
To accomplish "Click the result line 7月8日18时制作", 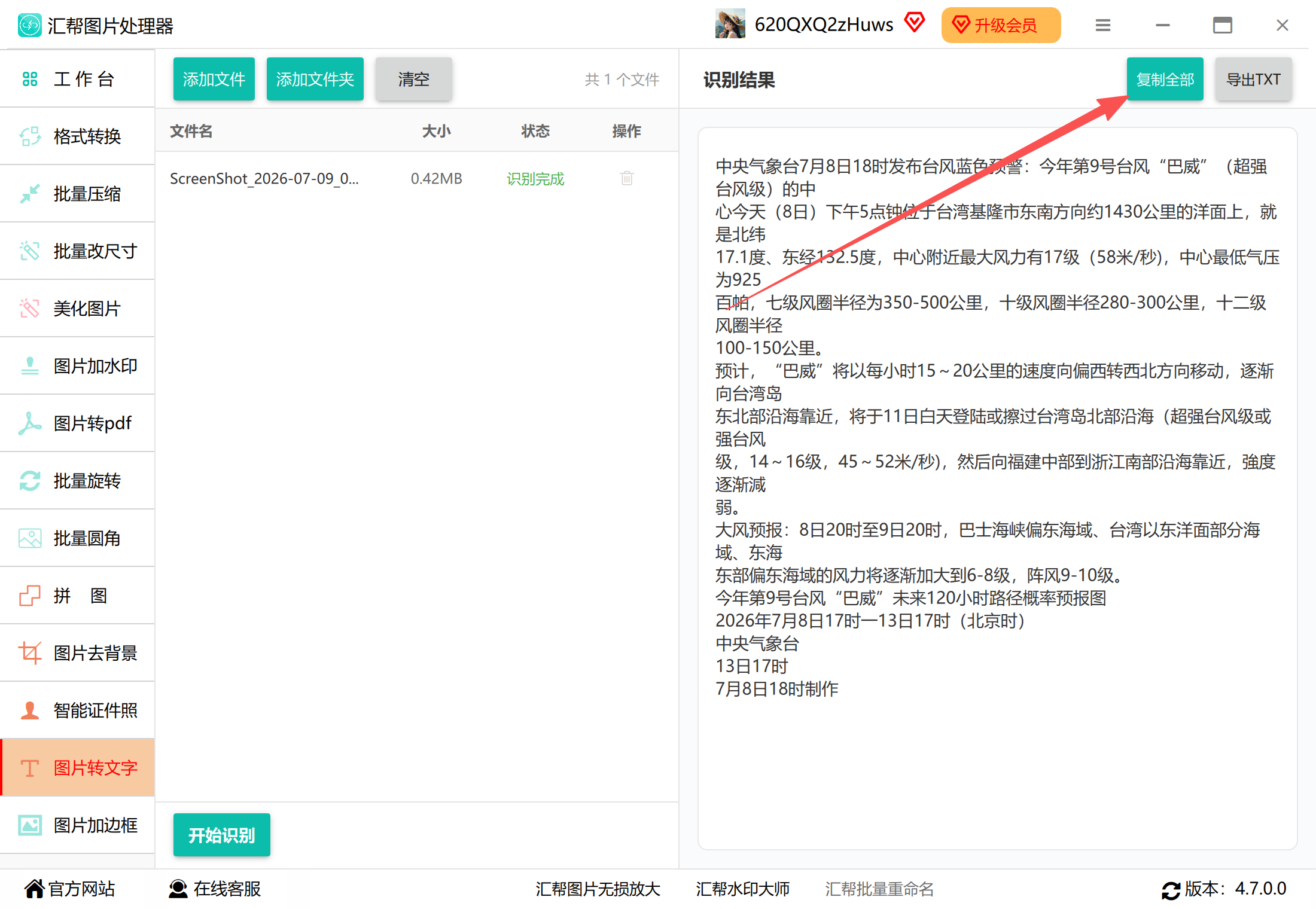I will click(x=777, y=689).
